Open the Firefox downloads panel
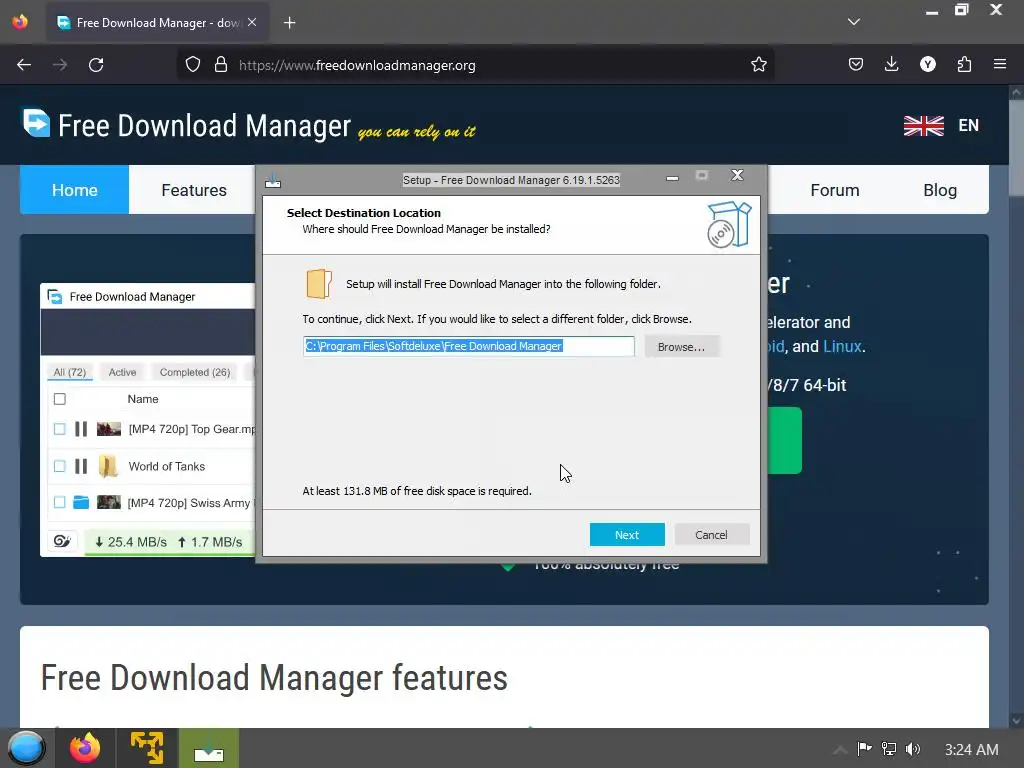This screenshot has height=768, width=1024. coord(891,64)
